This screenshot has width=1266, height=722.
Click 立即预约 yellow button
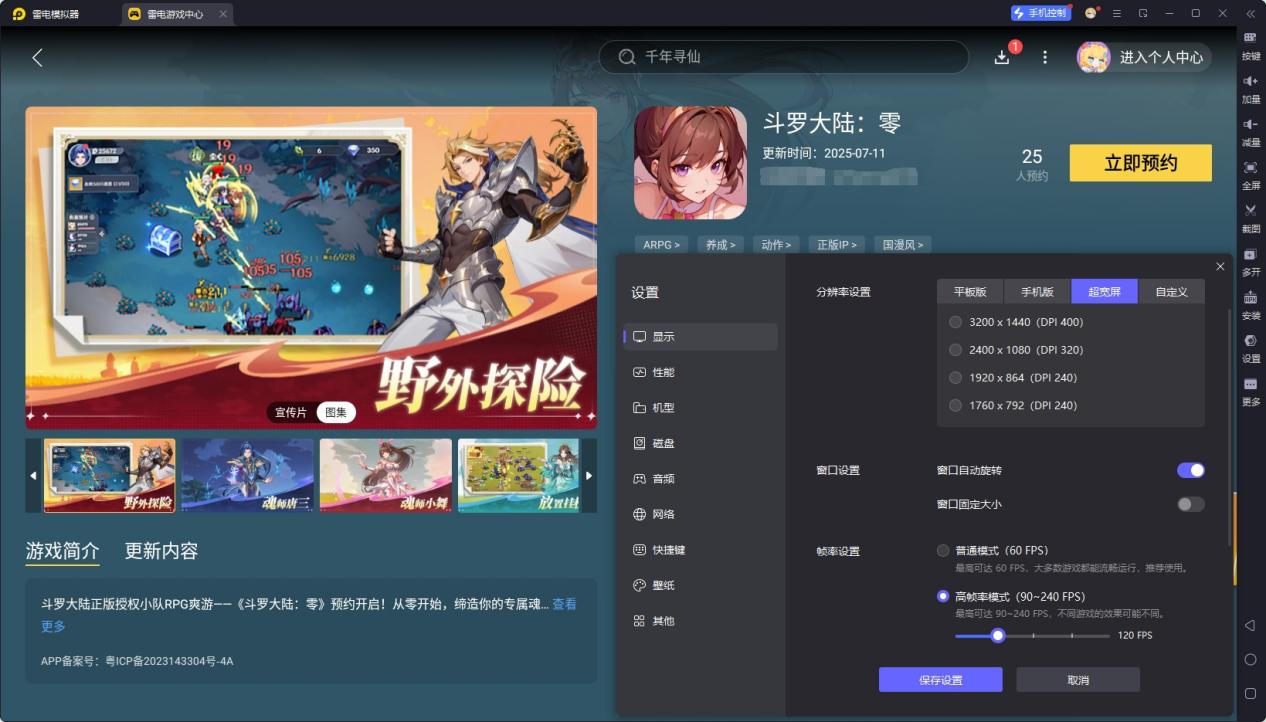click(1140, 163)
